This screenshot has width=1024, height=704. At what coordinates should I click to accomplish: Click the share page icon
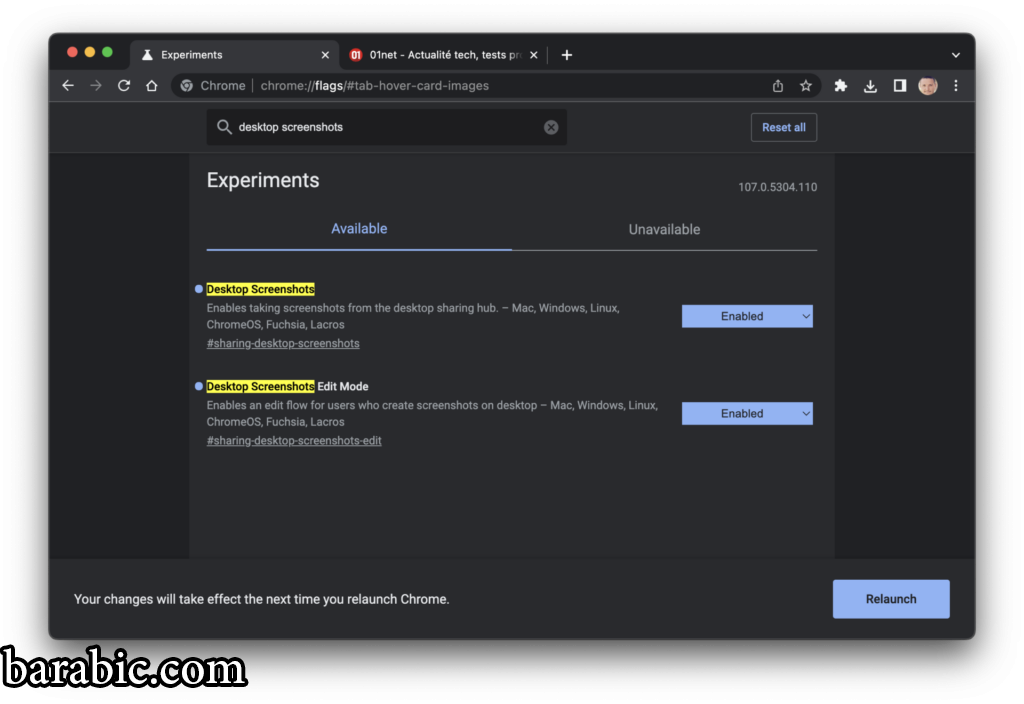point(778,86)
